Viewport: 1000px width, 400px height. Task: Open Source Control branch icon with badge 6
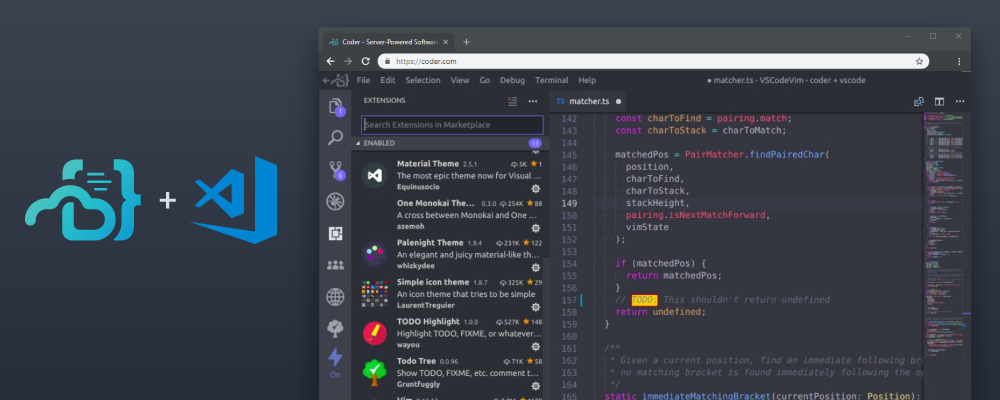pos(335,170)
